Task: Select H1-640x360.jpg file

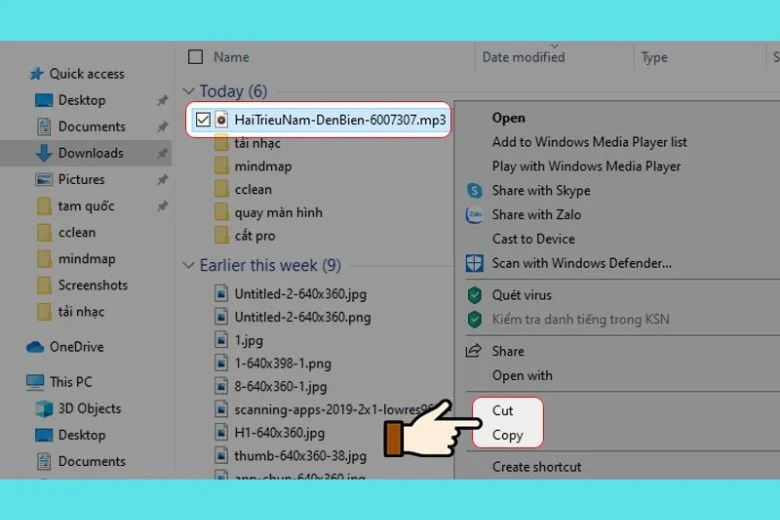Action: pyautogui.click(x=279, y=433)
